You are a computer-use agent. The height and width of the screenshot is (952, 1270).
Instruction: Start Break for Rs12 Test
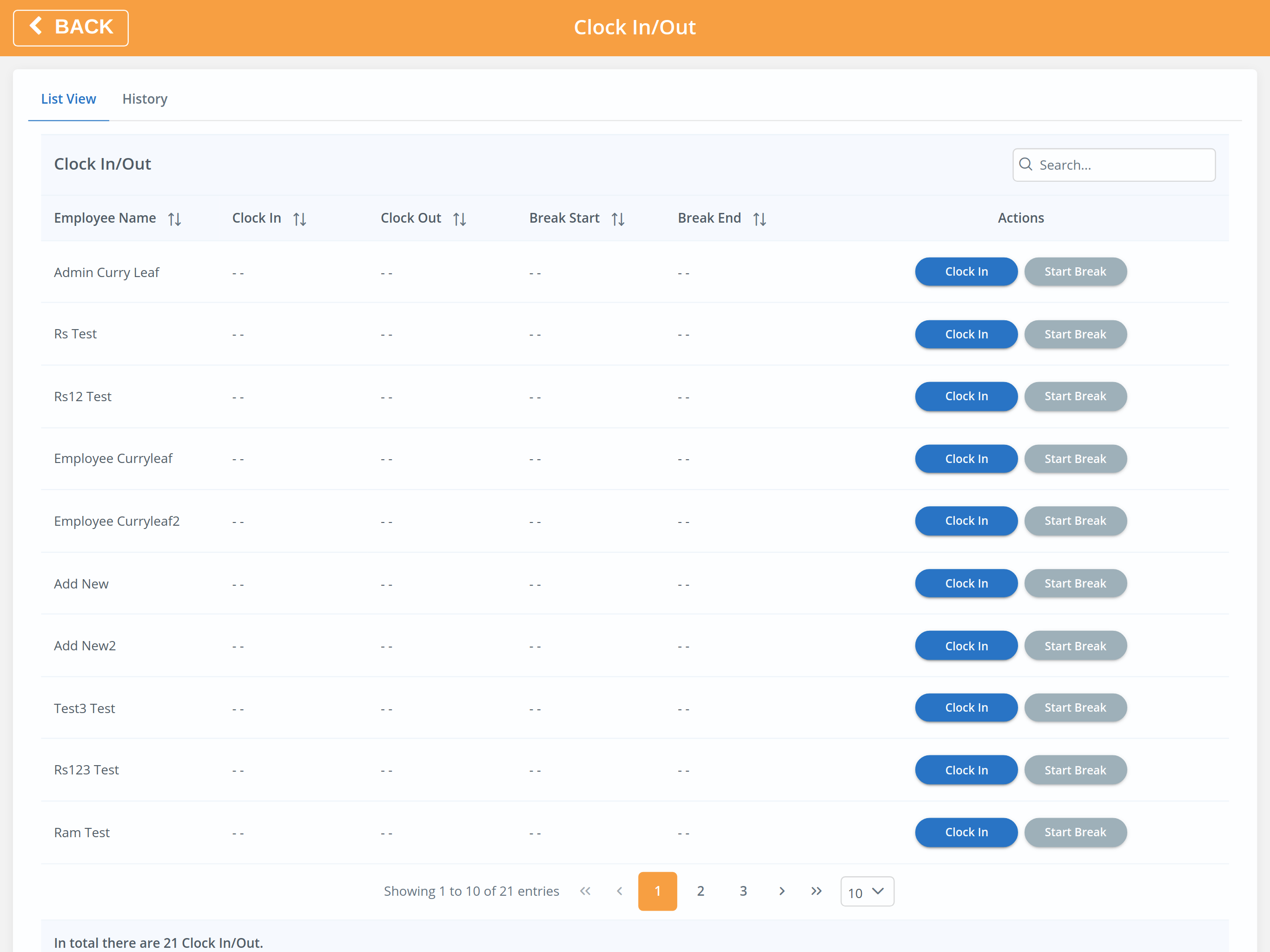tap(1075, 396)
